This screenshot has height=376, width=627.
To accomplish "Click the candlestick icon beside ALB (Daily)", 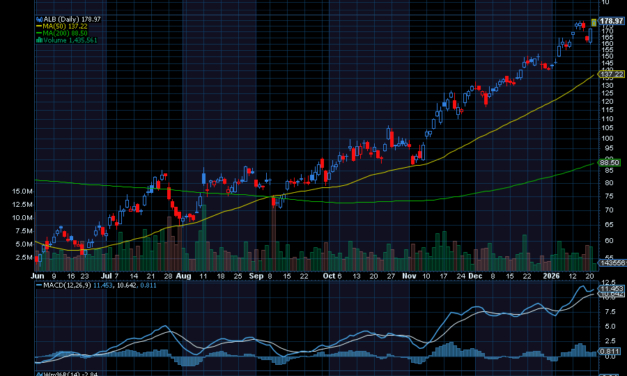I will [x=39, y=19].
